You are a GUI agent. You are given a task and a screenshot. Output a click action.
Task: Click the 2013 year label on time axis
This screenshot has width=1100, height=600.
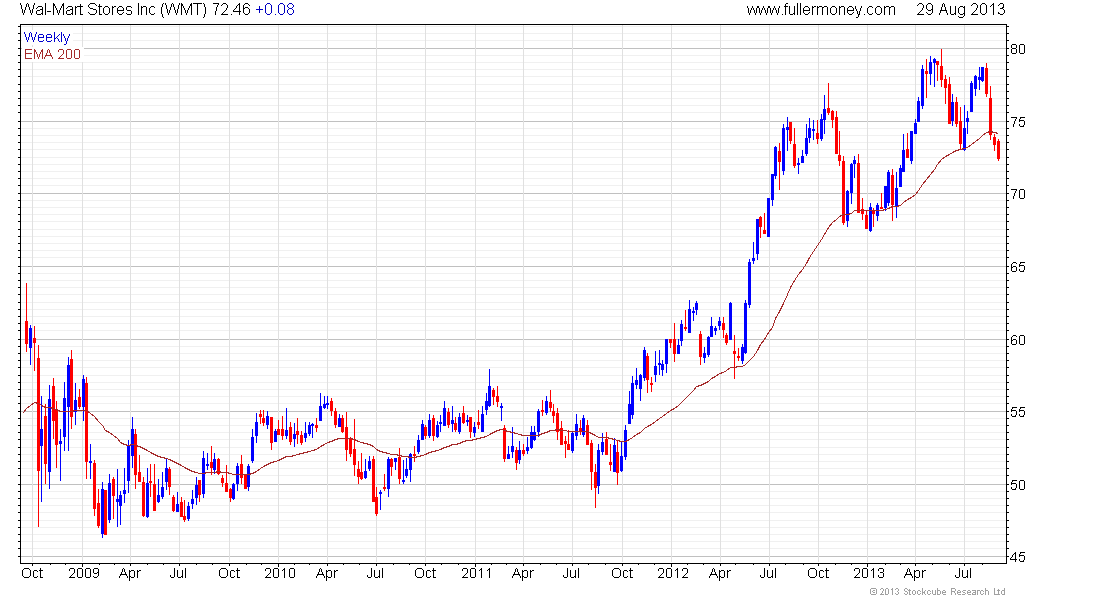click(x=868, y=573)
